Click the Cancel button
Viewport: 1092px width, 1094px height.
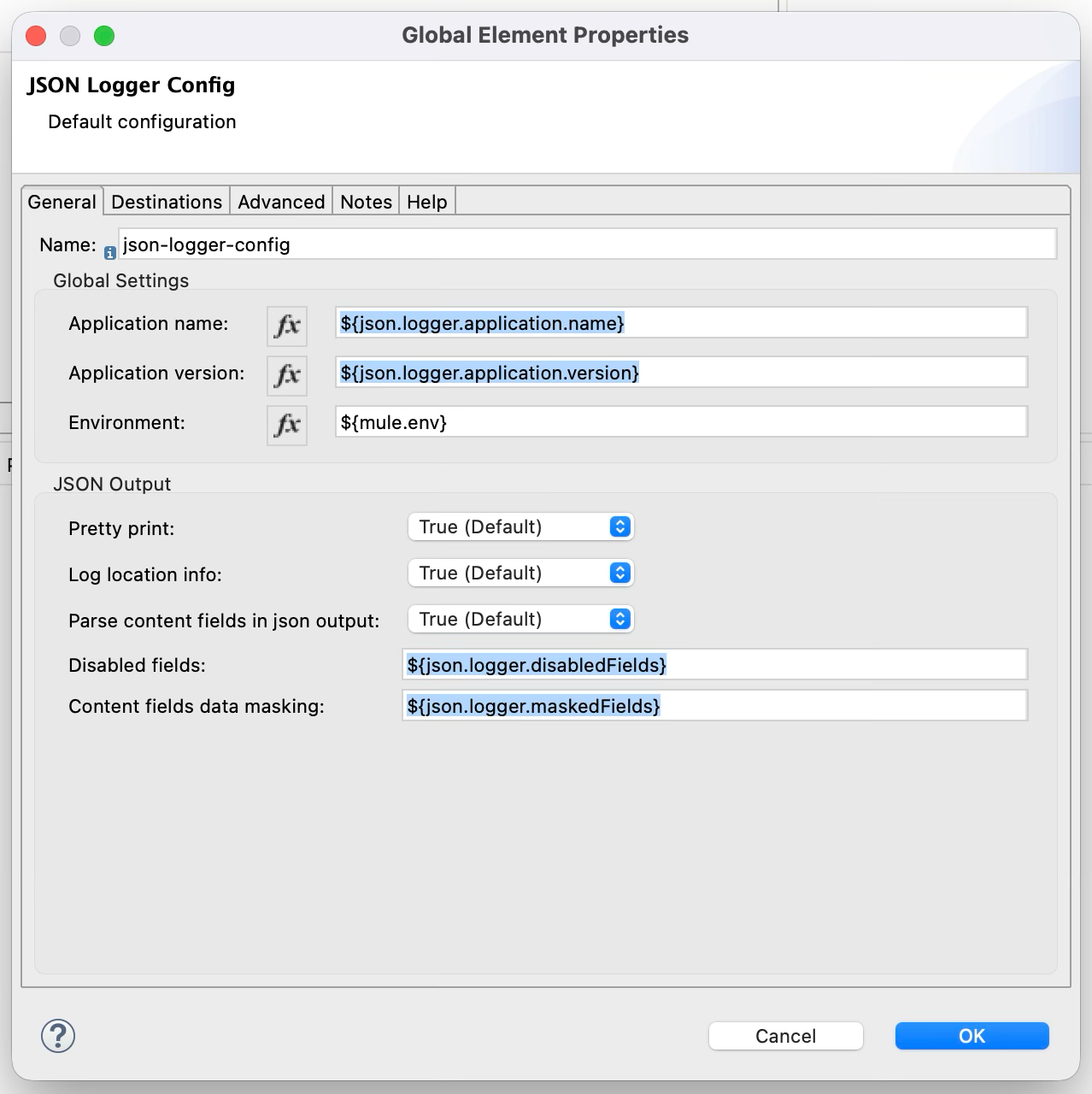(784, 1035)
